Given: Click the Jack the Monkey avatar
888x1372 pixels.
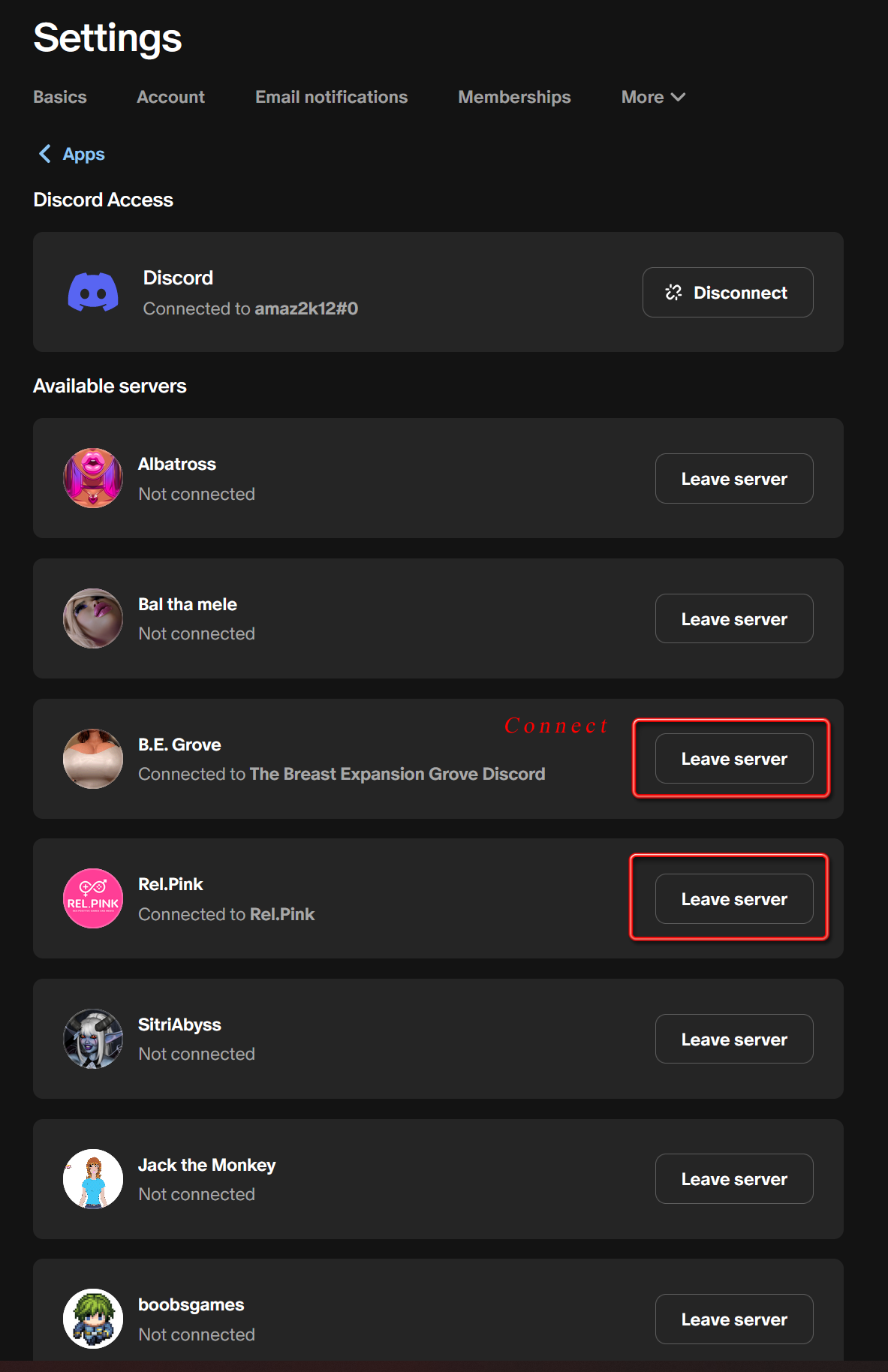Looking at the screenshot, I should tap(93, 1179).
